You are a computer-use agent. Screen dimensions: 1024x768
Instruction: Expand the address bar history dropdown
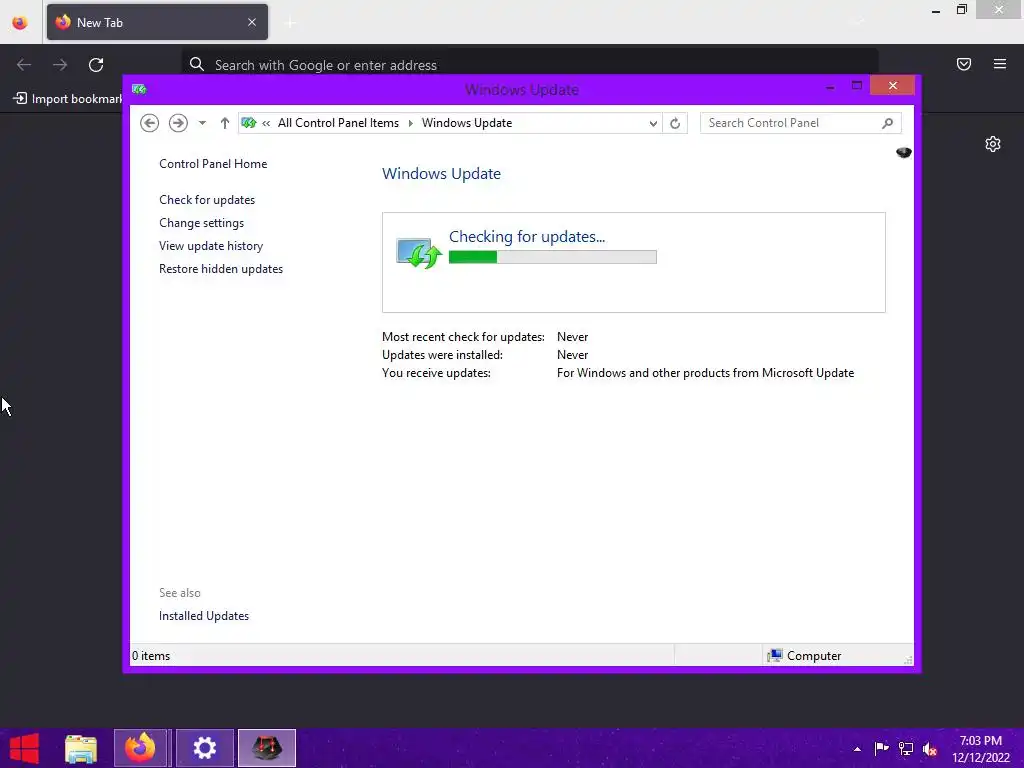click(652, 123)
